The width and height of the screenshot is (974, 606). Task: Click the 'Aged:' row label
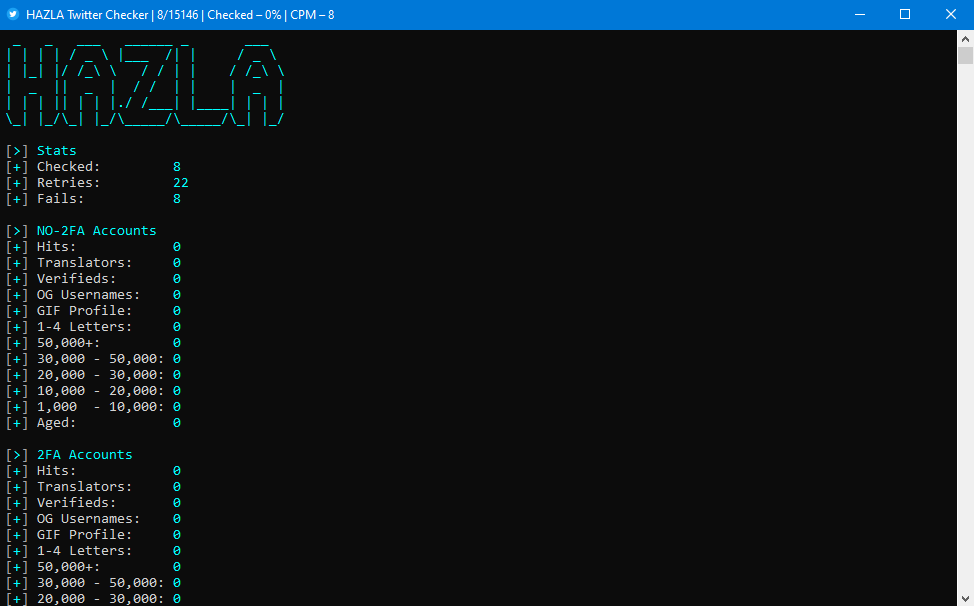coord(57,423)
